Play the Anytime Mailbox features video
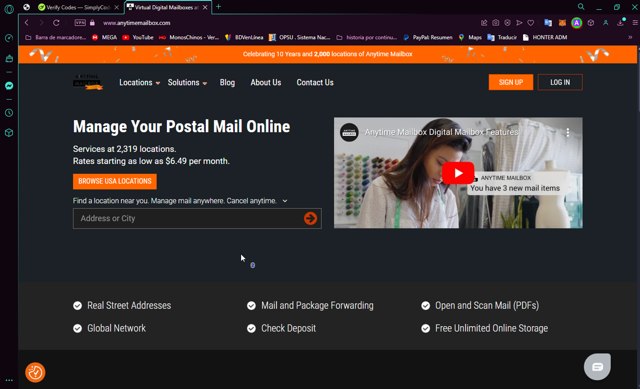The image size is (640, 389). (458, 173)
